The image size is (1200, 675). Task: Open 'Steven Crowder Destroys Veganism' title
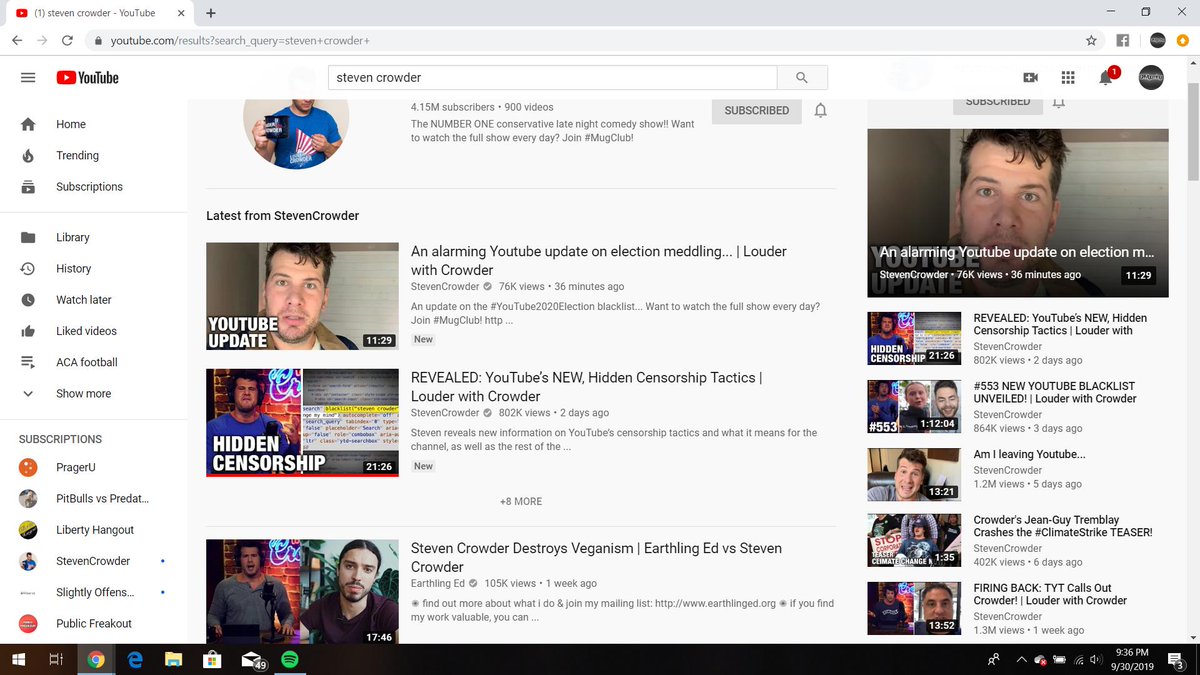tap(596, 557)
